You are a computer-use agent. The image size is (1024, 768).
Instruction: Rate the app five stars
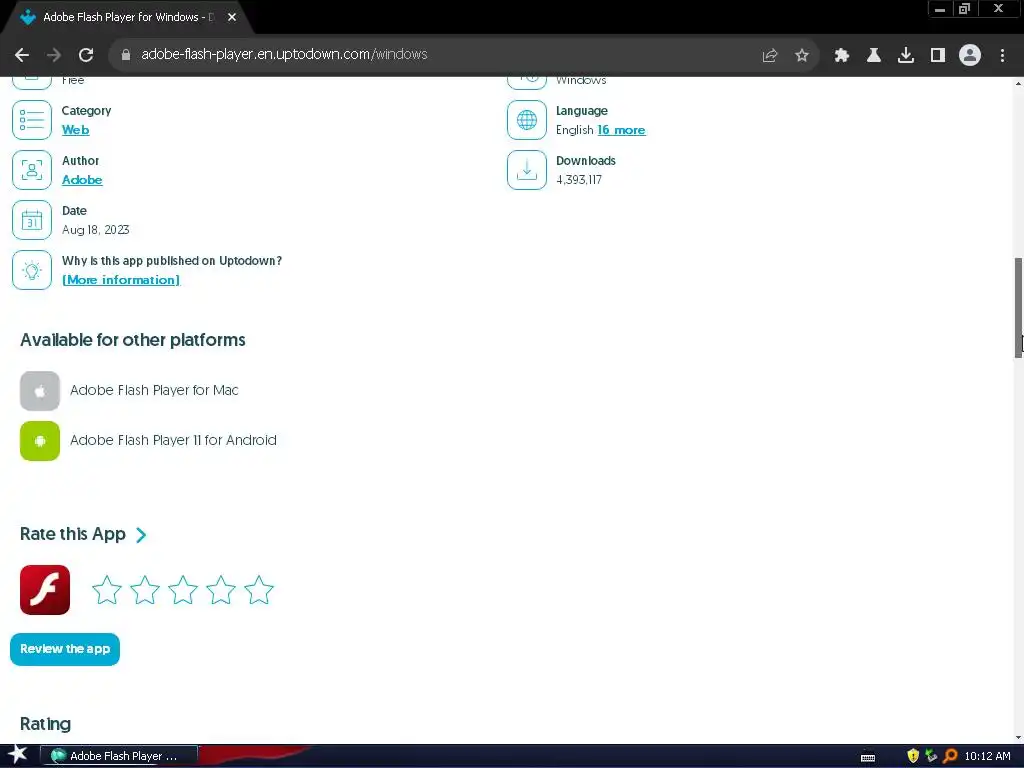coord(259,590)
